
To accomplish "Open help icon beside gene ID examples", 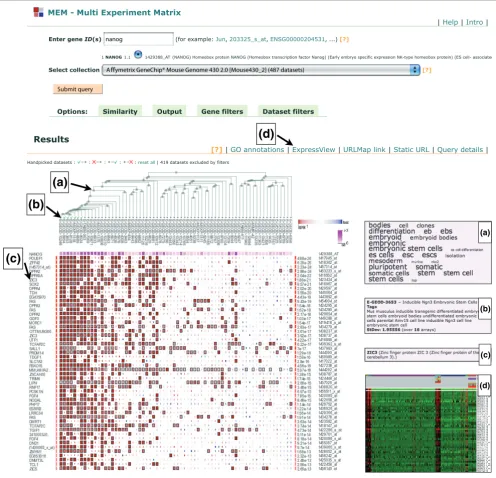I will pyautogui.click(x=344, y=39).
